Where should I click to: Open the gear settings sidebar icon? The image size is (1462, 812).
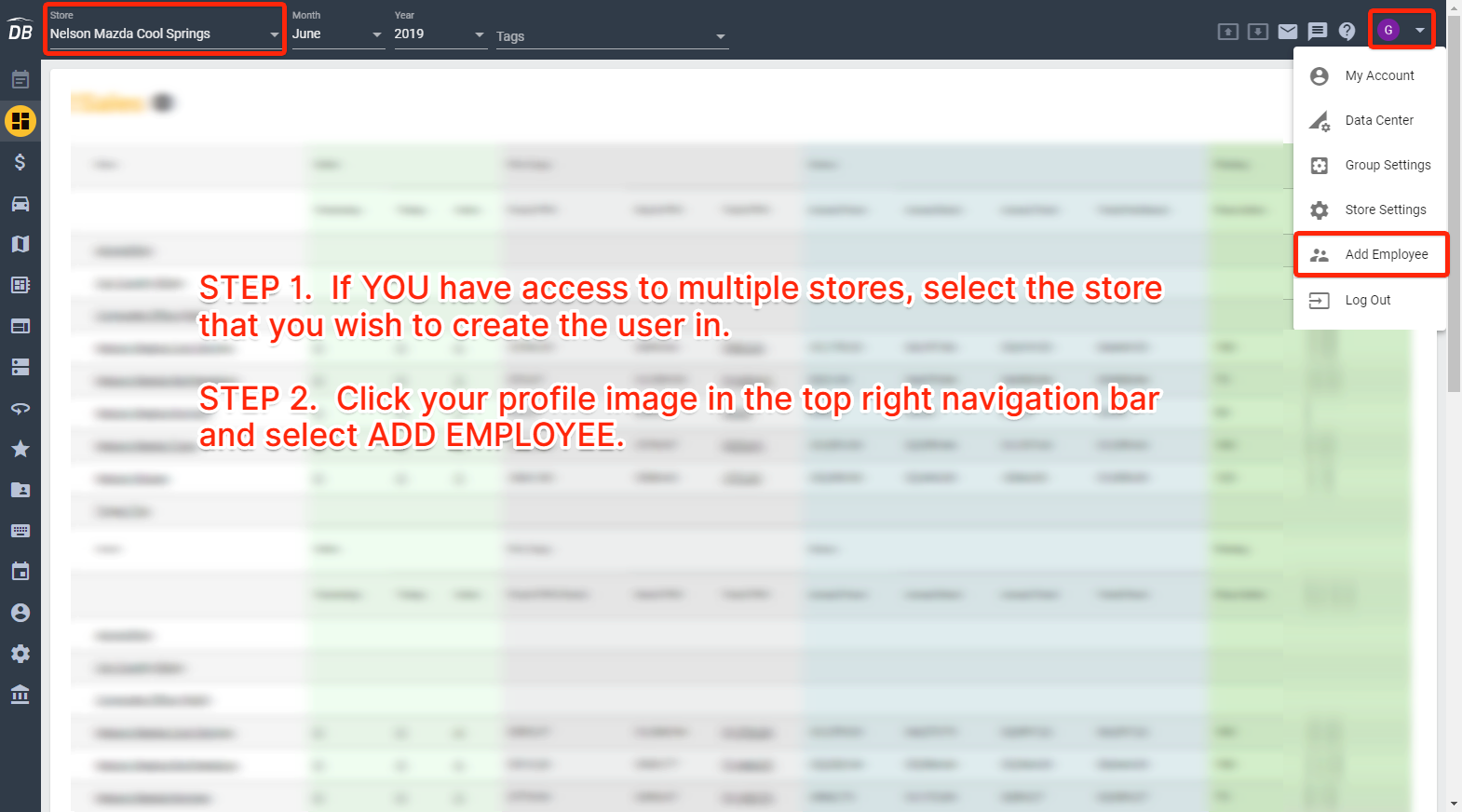(x=20, y=654)
